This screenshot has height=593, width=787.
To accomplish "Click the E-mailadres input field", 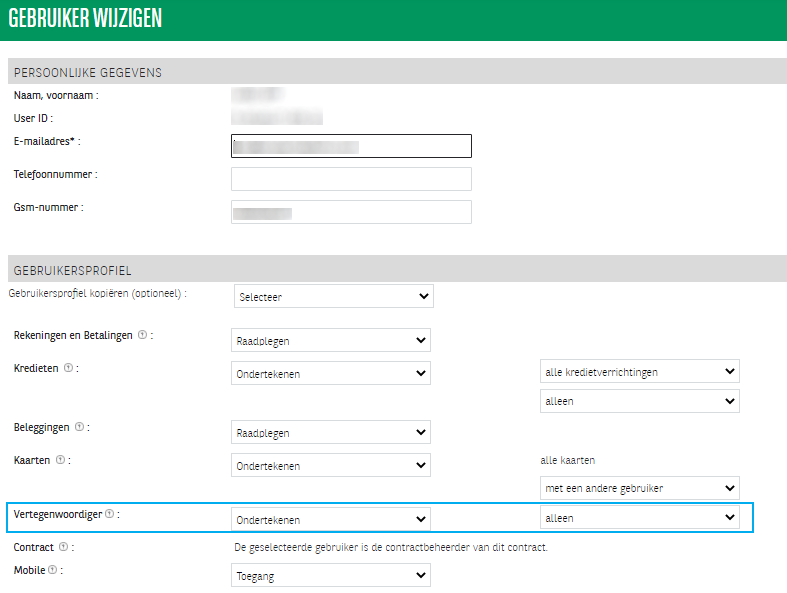I will tap(351, 146).
